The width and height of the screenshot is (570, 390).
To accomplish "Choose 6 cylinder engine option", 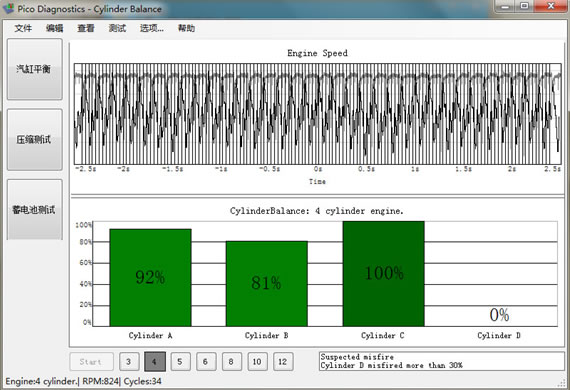I will (206, 362).
